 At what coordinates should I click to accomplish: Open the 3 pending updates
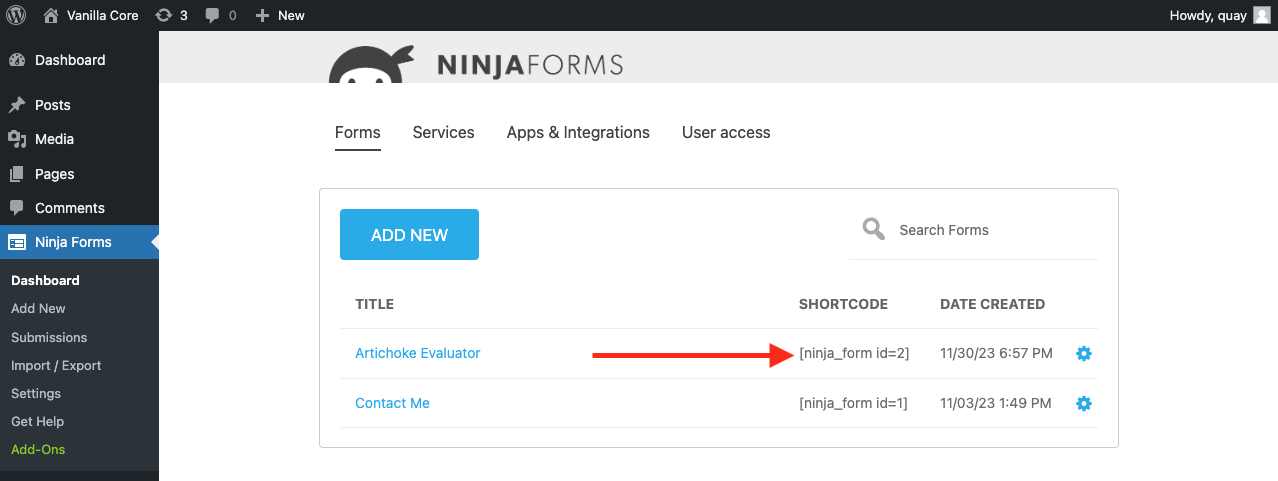pyautogui.click(x=172, y=15)
